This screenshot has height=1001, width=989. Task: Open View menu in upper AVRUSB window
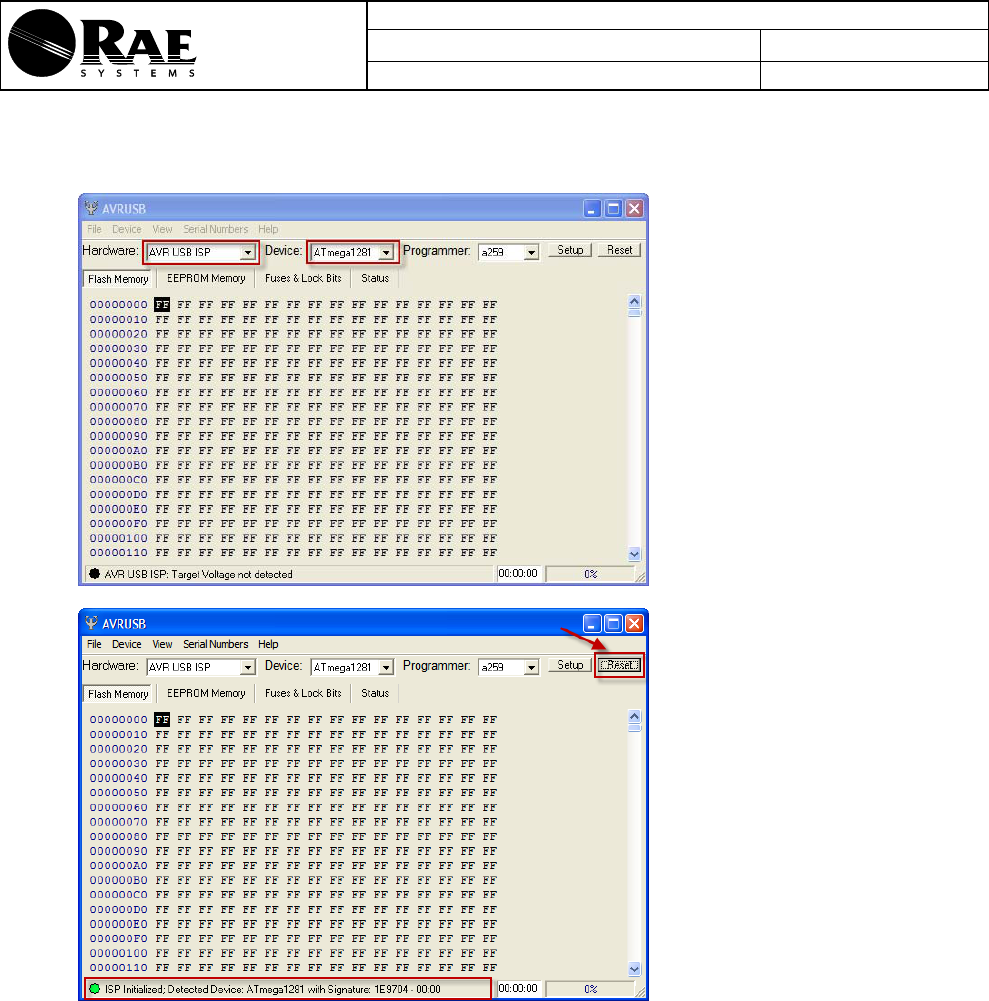(162, 229)
